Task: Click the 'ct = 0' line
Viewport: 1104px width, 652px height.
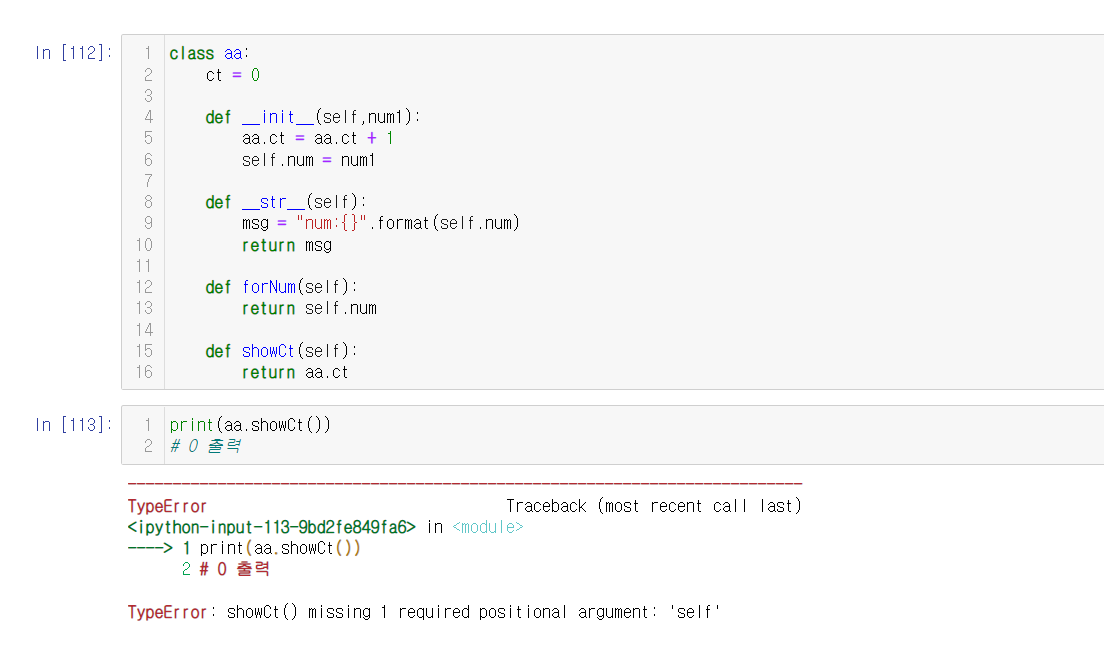Action: (233, 75)
